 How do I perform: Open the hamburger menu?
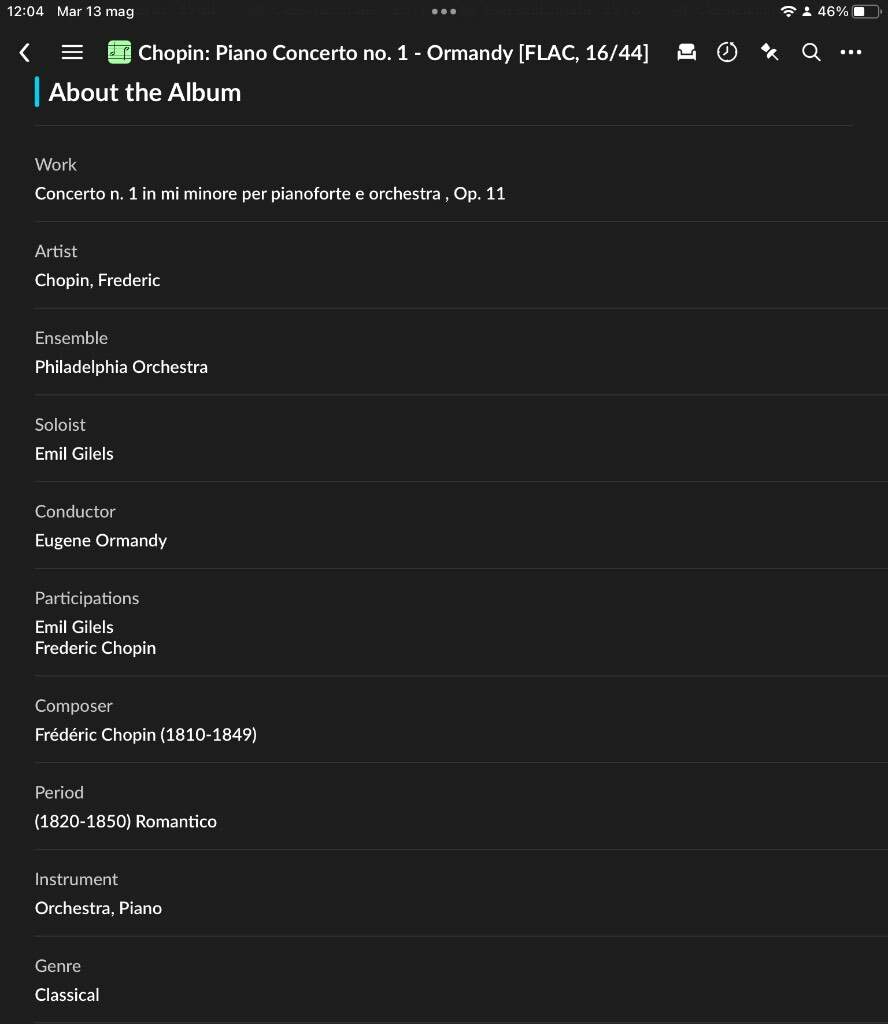[x=72, y=52]
